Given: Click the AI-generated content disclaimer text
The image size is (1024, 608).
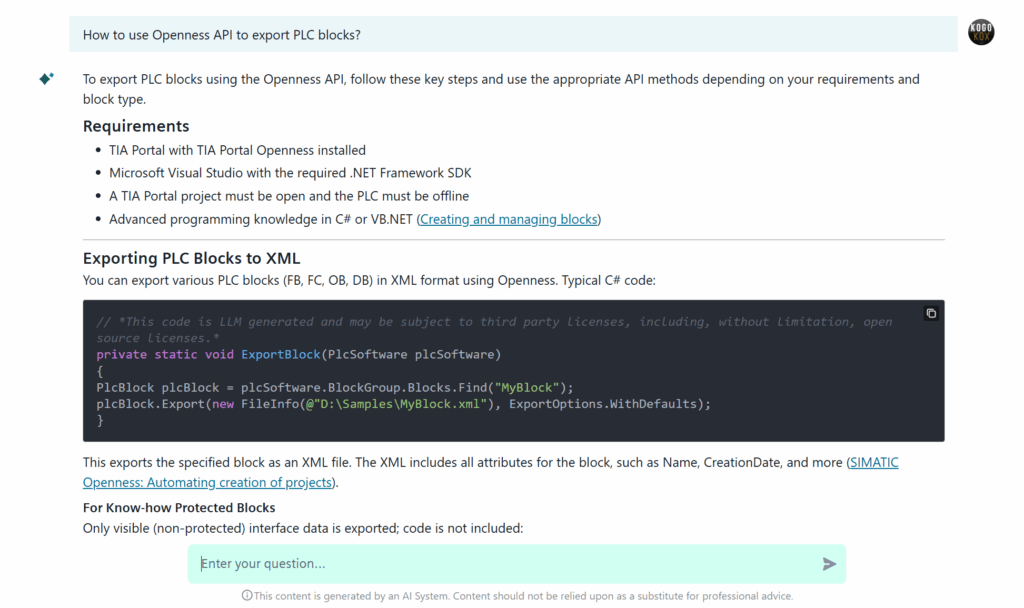Looking at the screenshot, I should [523, 596].
